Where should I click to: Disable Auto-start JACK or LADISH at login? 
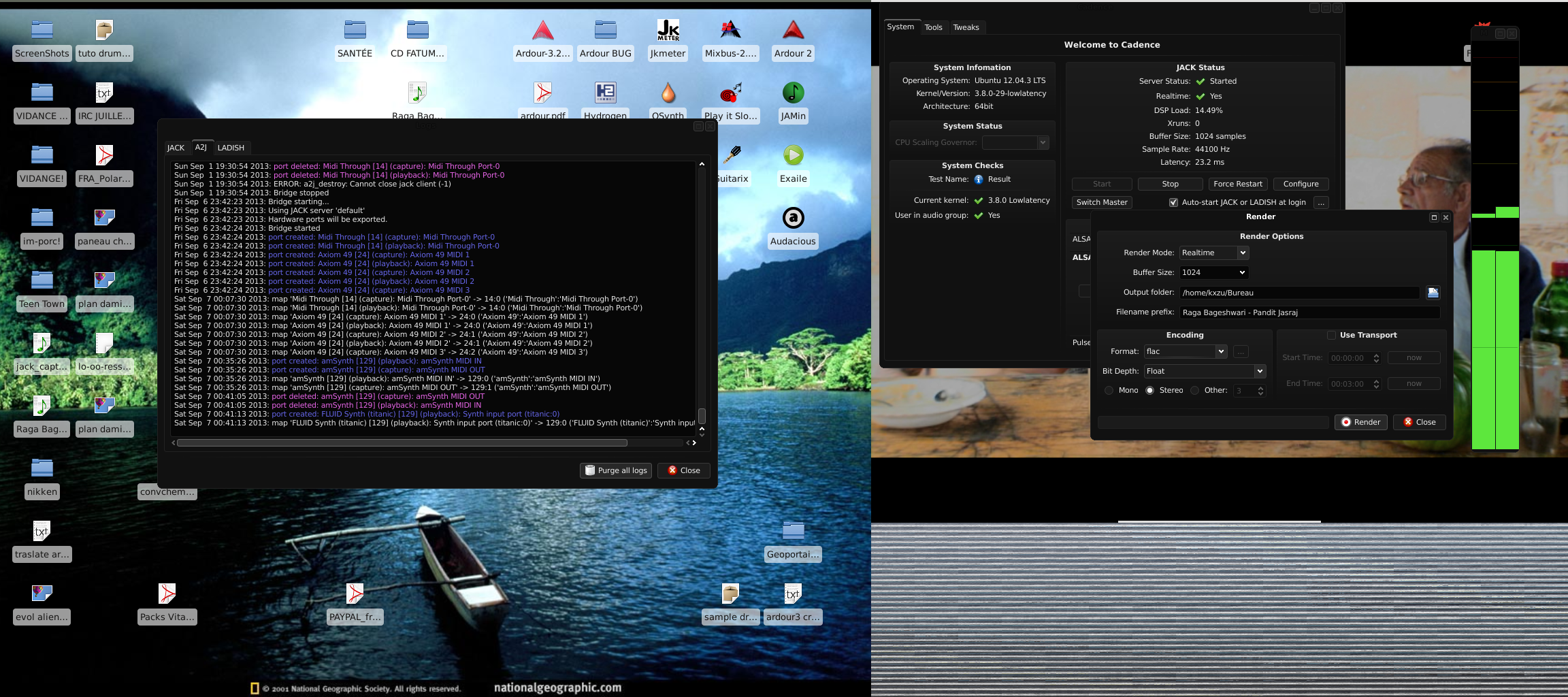click(x=1173, y=202)
